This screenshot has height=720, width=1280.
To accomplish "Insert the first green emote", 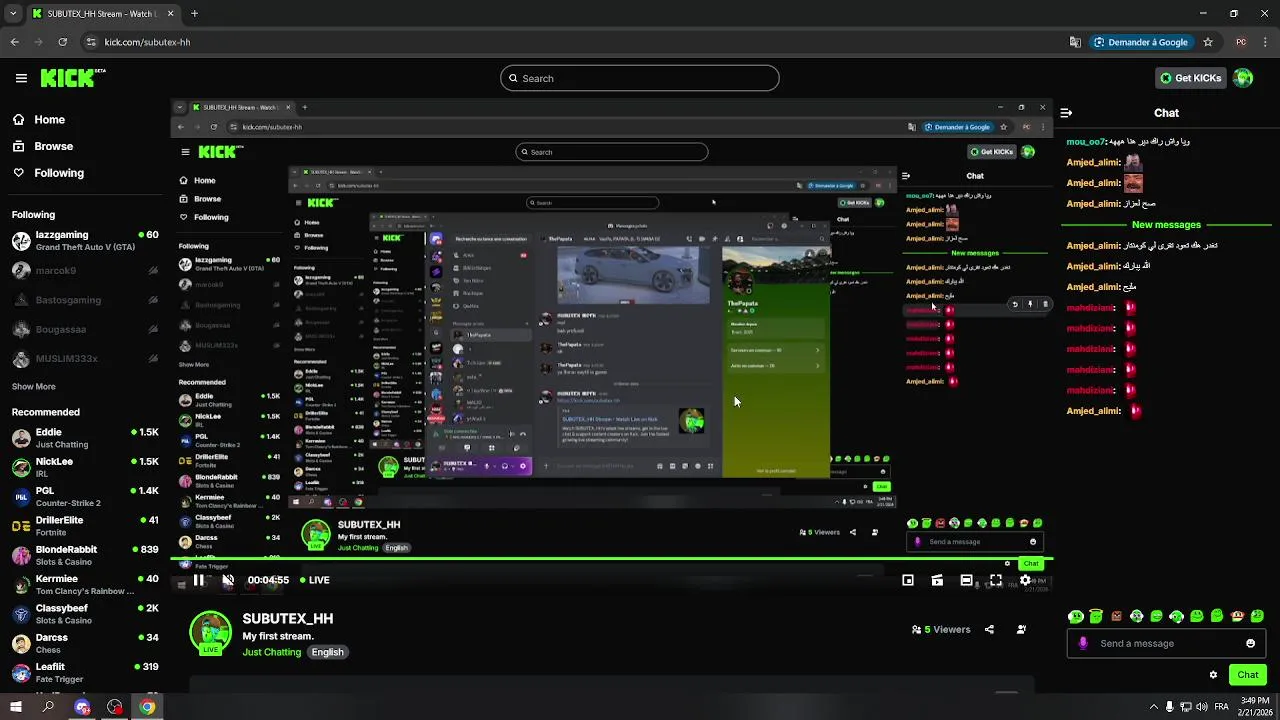I will pyautogui.click(x=1076, y=616).
